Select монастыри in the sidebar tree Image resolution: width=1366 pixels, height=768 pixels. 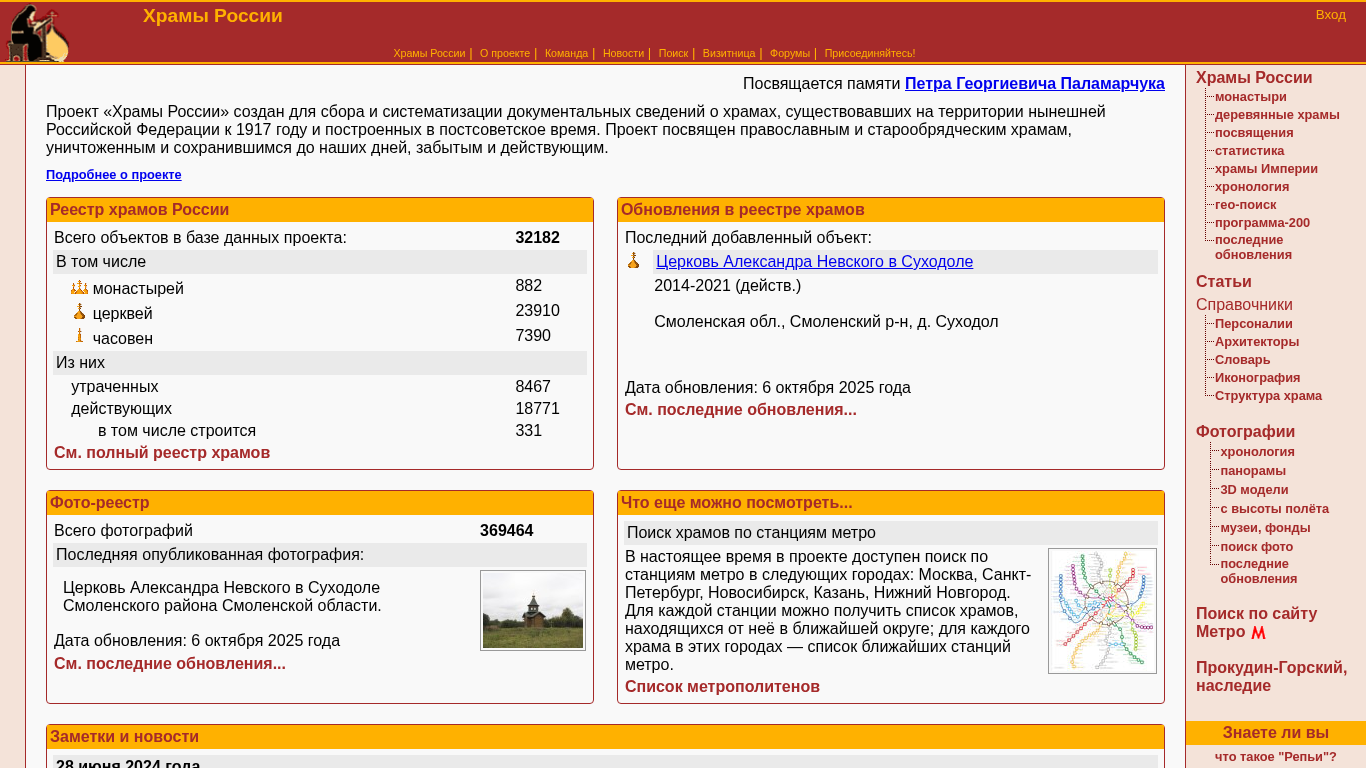(x=1250, y=97)
